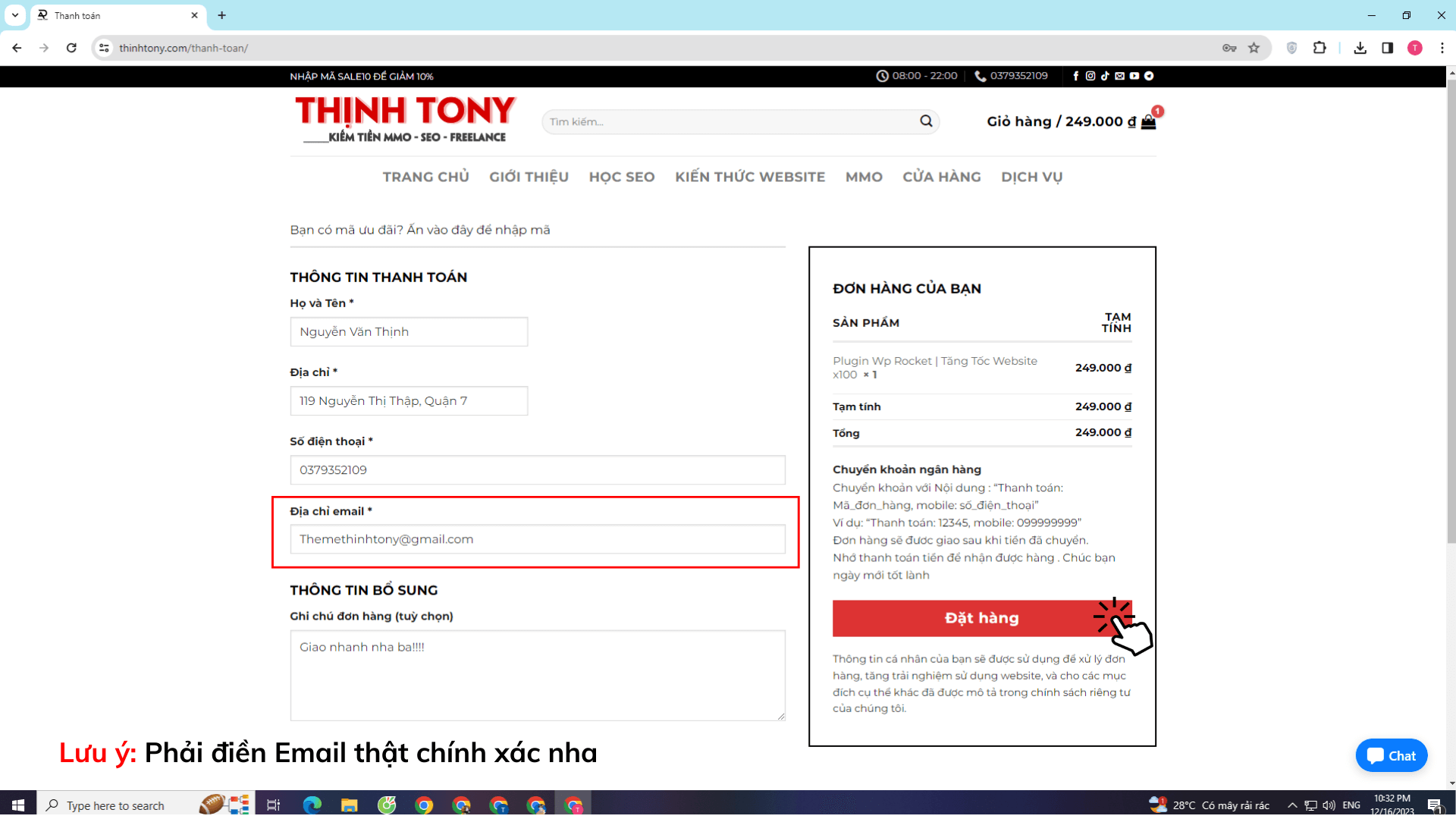This screenshot has height=819, width=1456.
Task: Open the TikTok icon in the header
Action: tap(1105, 76)
